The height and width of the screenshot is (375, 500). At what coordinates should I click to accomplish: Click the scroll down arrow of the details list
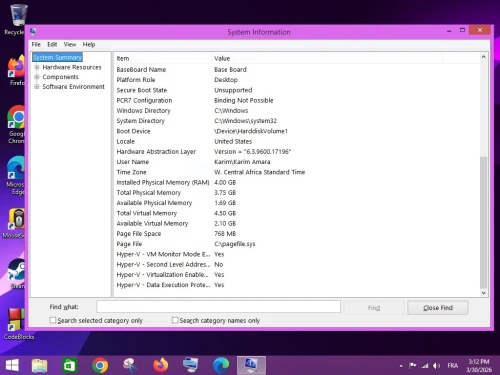(x=483, y=293)
